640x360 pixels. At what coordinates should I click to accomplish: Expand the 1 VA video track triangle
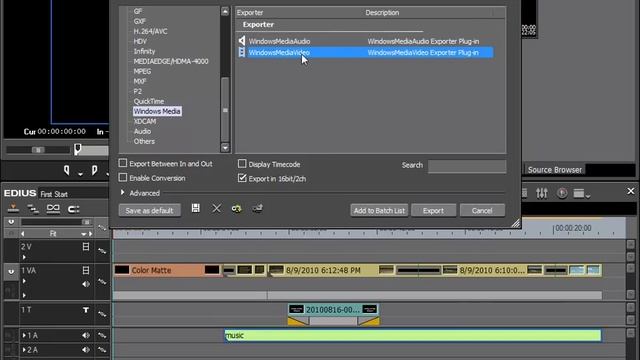(x=24, y=281)
